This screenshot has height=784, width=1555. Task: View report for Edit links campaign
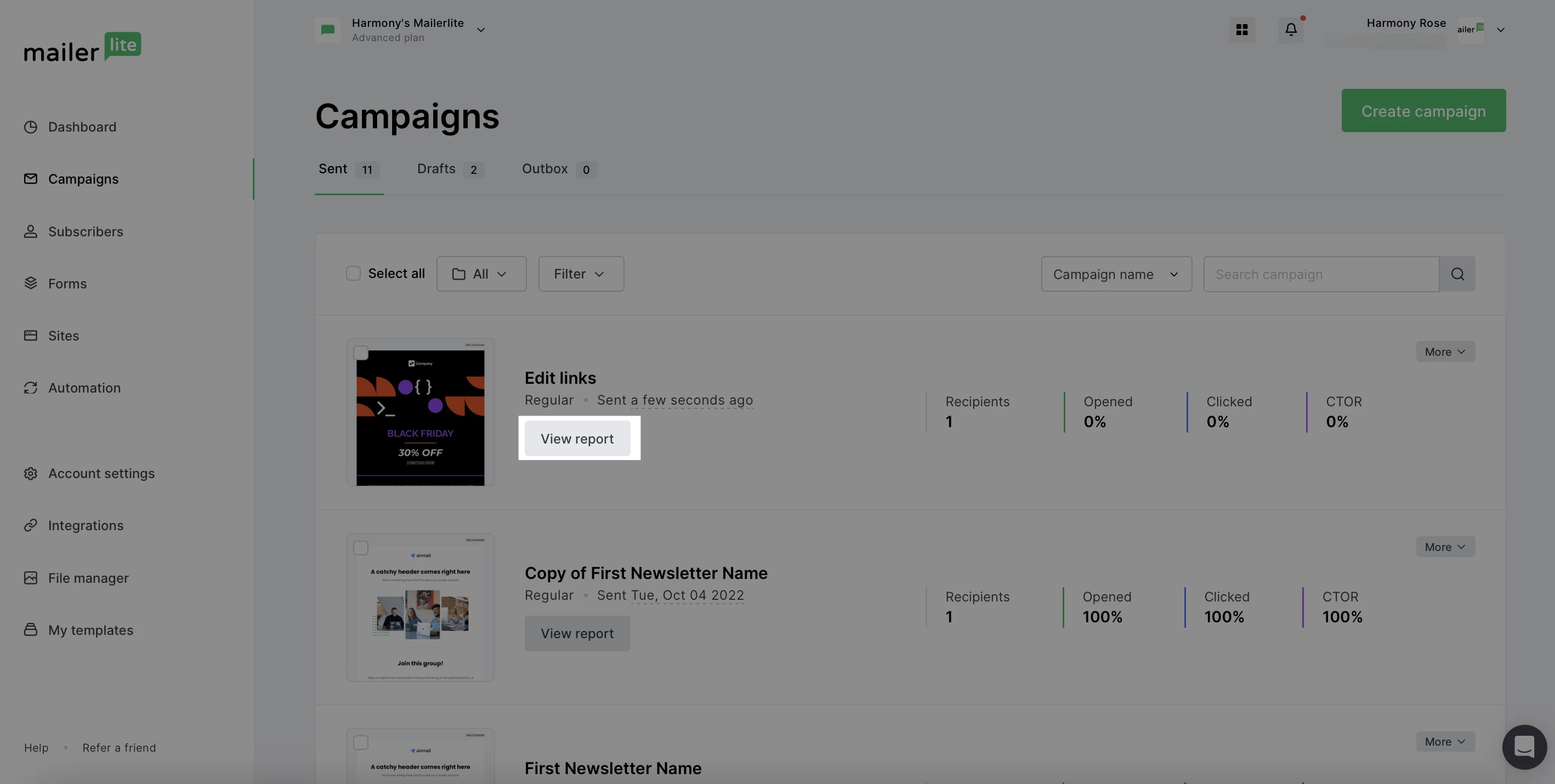[x=577, y=439]
